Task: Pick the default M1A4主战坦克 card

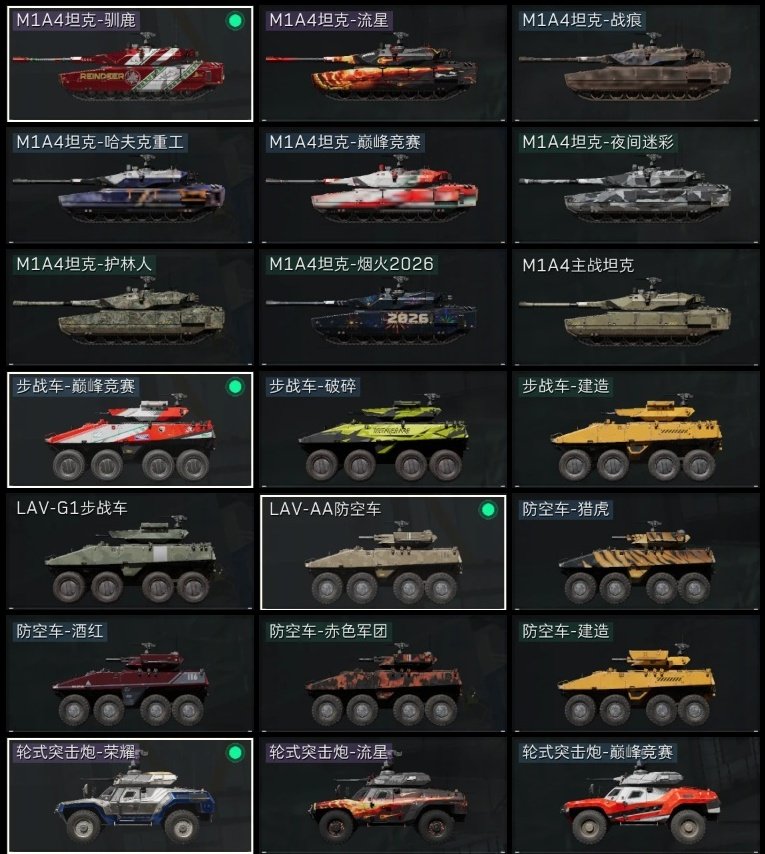Action: (x=636, y=307)
